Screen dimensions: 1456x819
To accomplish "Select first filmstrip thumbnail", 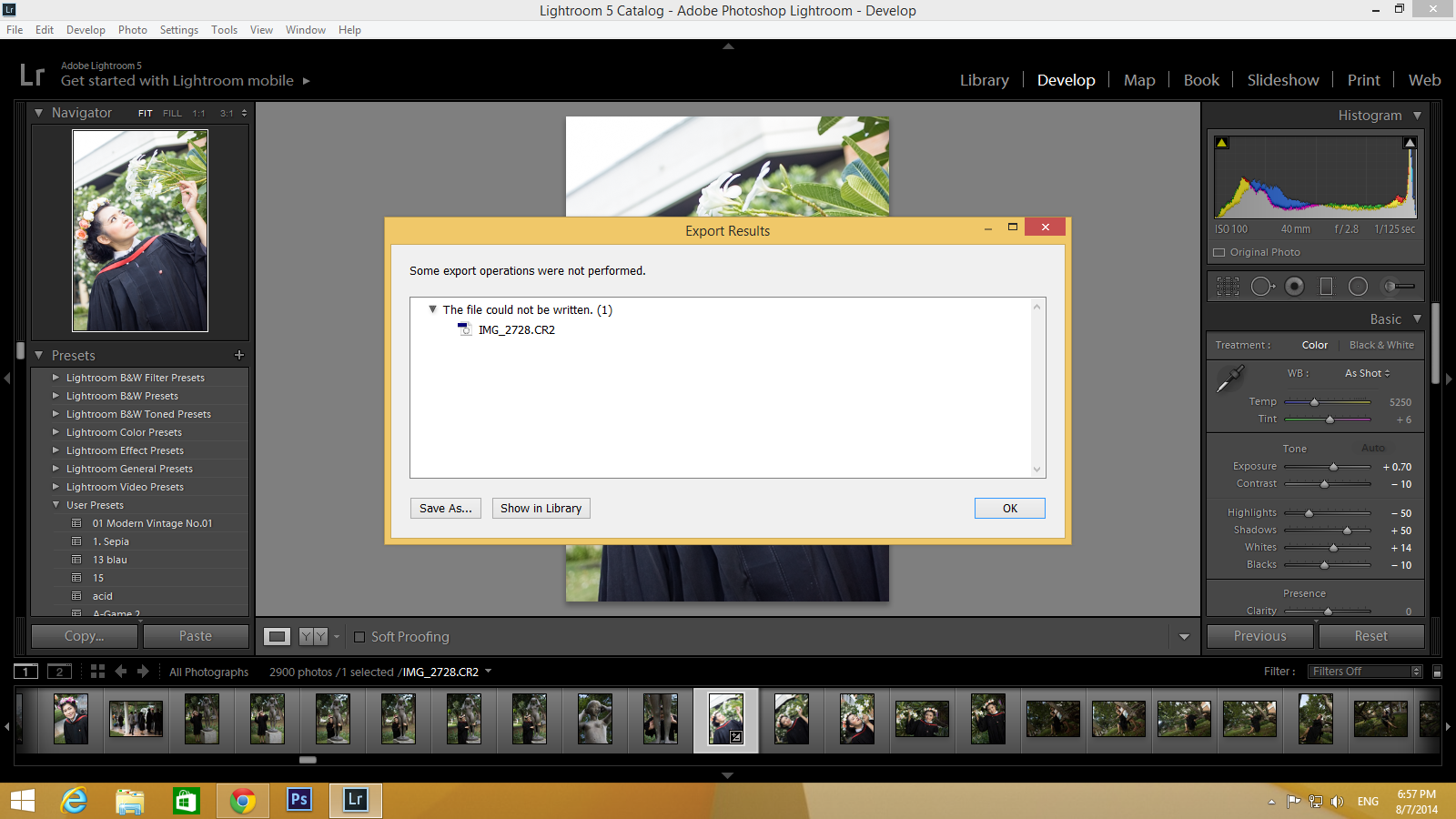I will pyautogui.click(x=71, y=719).
